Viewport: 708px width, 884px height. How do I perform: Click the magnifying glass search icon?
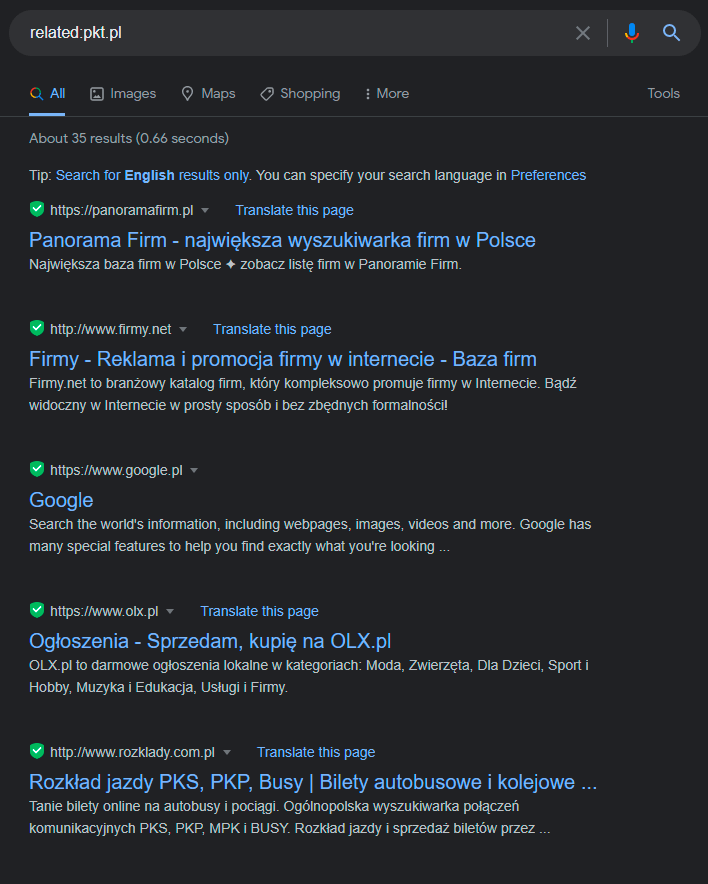tap(671, 33)
